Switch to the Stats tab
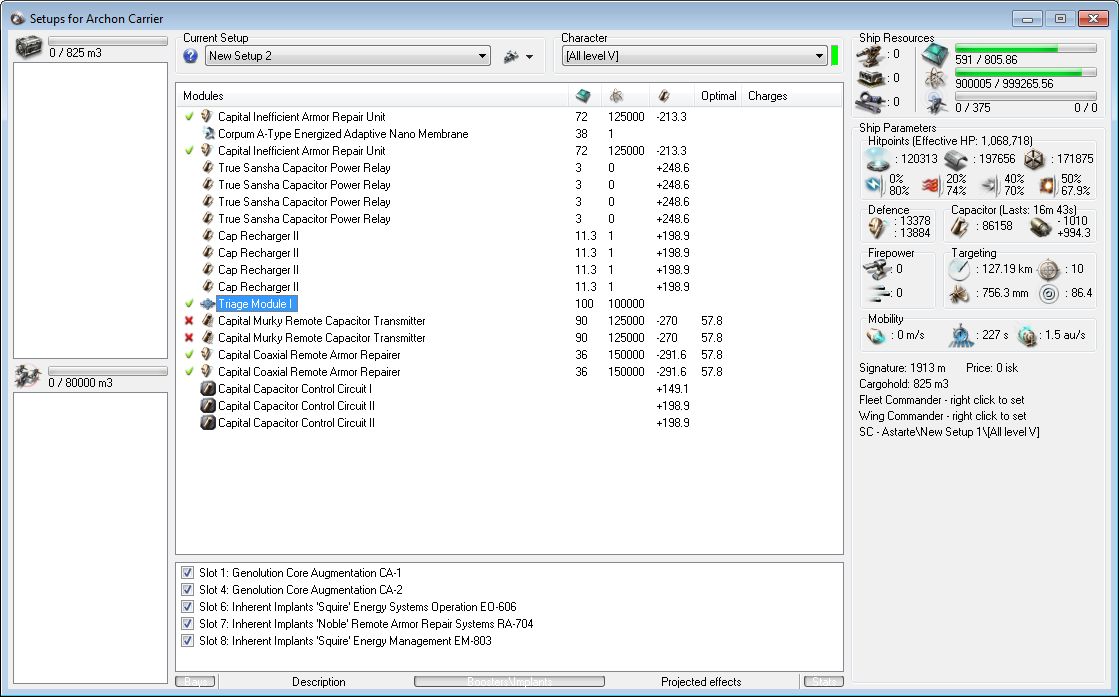The height and width of the screenshot is (697, 1119). pyautogui.click(x=824, y=682)
